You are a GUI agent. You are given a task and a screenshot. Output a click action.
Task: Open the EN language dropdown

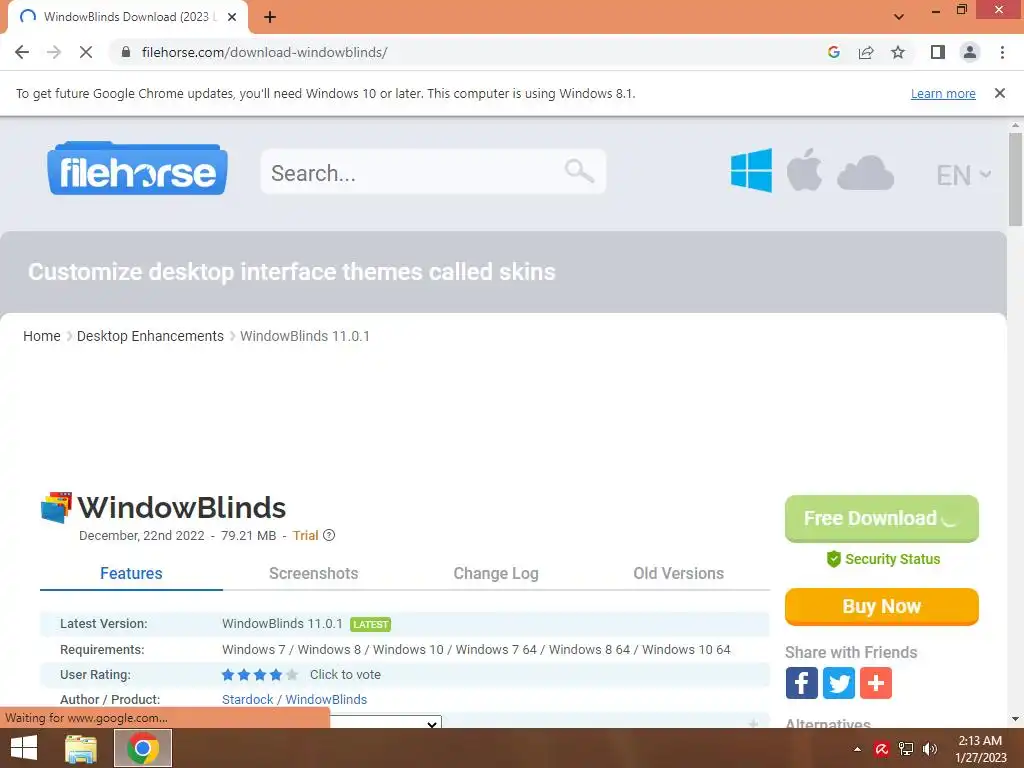[963, 175]
